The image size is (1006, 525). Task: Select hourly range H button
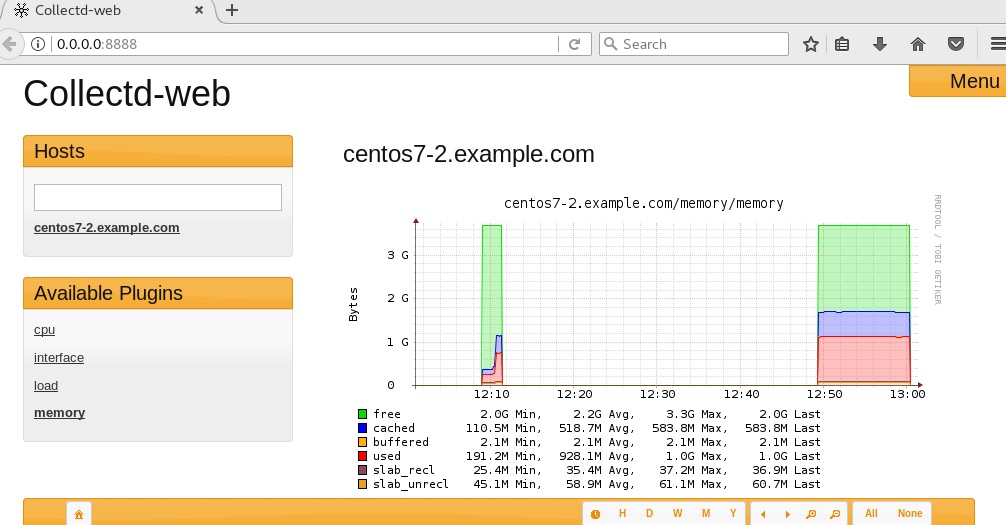pos(622,513)
